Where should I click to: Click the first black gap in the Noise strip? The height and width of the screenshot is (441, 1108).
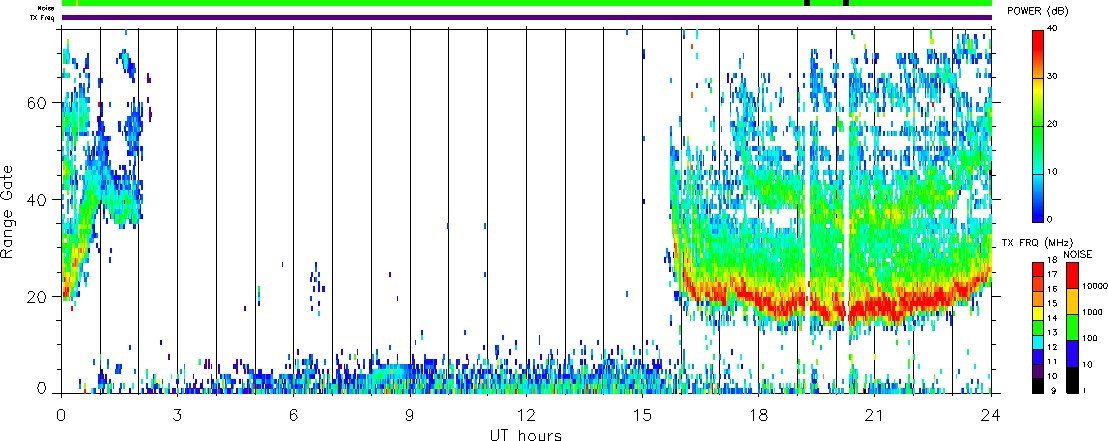pos(807,4)
